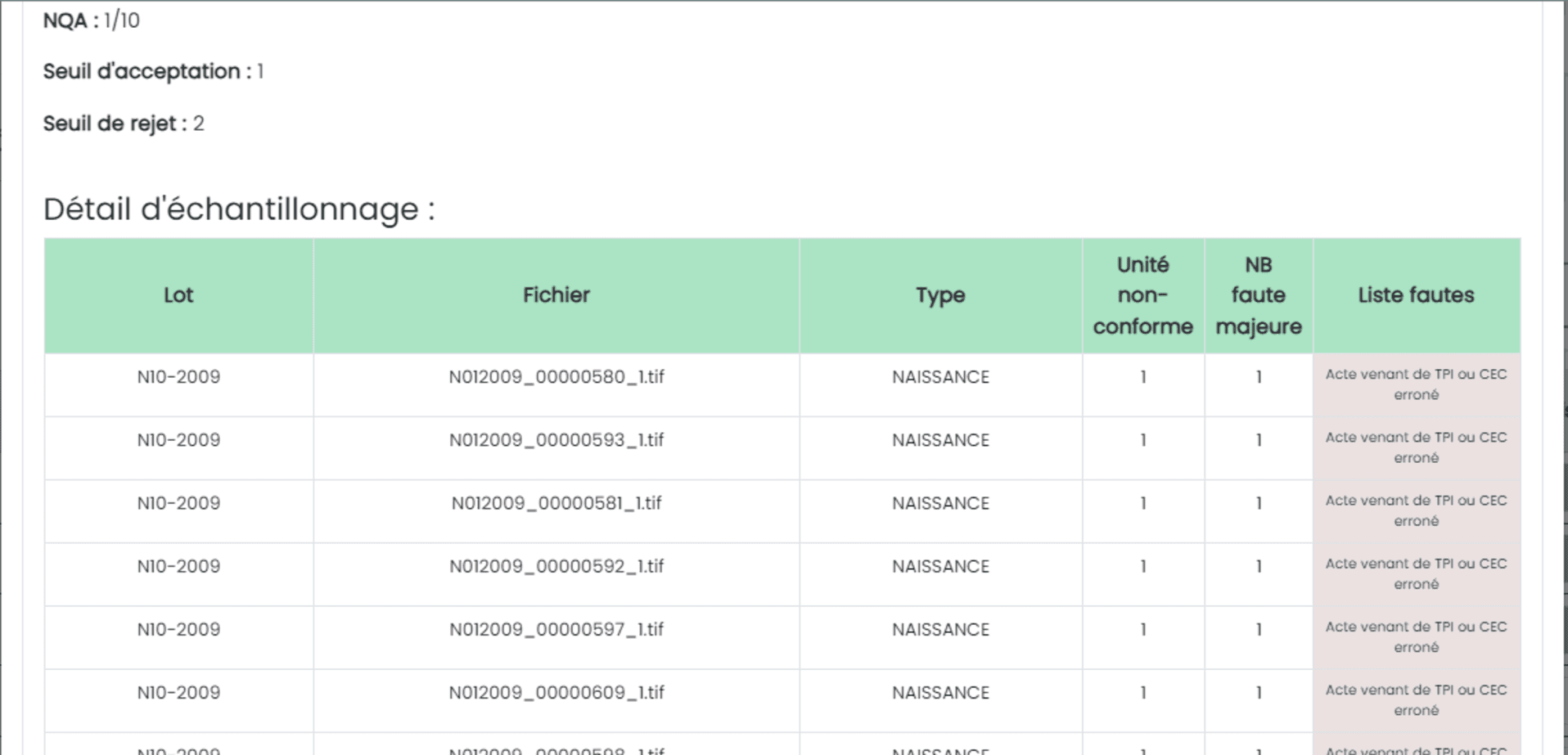Image resolution: width=1568 pixels, height=755 pixels.
Task: Select file N012009_00000593_1.tif
Action: pos(556,440)
